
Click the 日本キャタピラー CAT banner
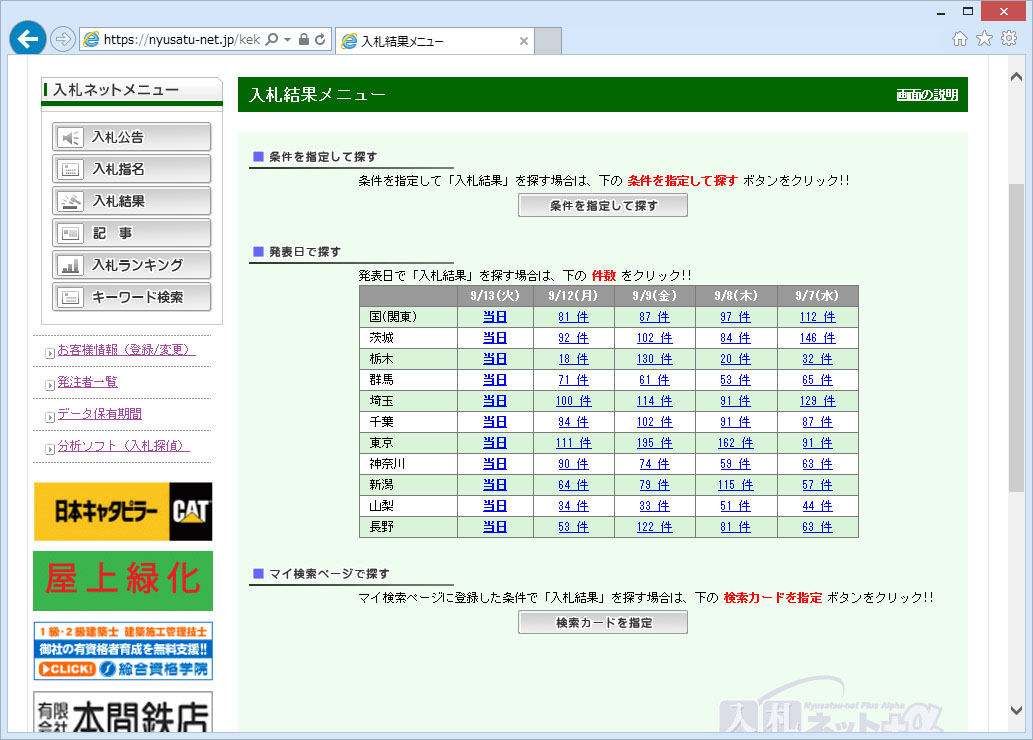tap(123, 511)
